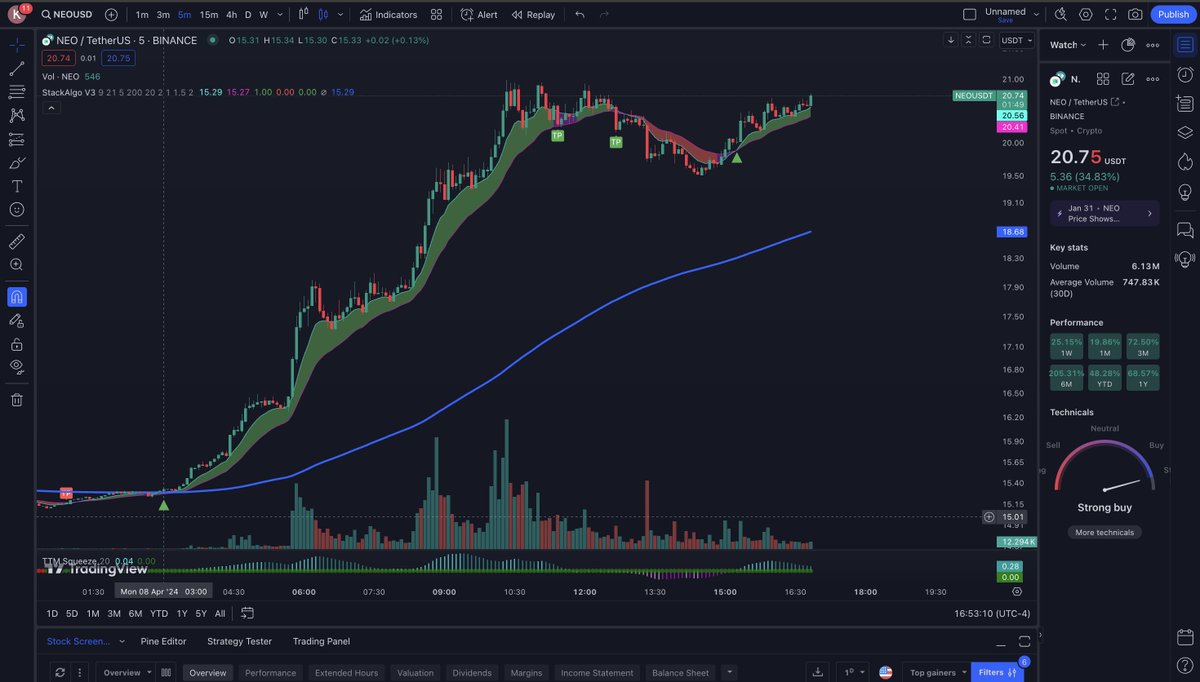Viewport: 1200px width, 682px height.
Task: Collapse the indicator legend chevron
Action: click(x=50, y=107)
